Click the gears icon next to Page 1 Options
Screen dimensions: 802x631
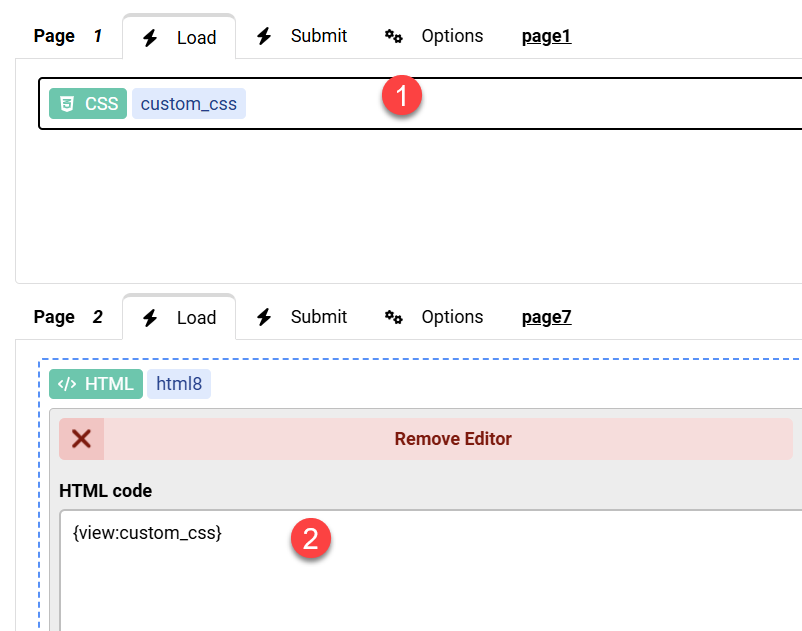pyautogui.click(x=394, y=36)
